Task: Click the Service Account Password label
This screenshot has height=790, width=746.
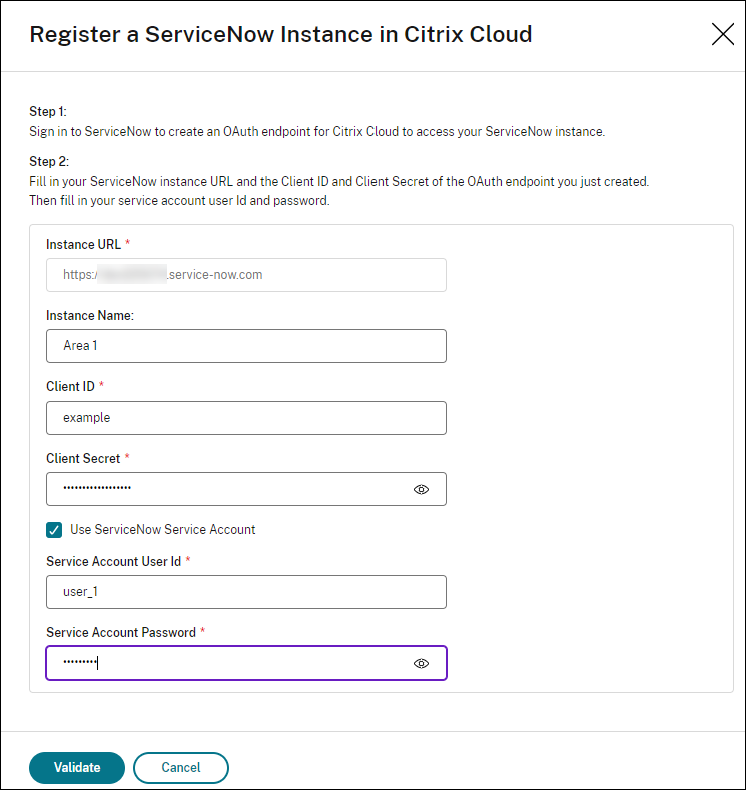Action: tap(121, 632)
